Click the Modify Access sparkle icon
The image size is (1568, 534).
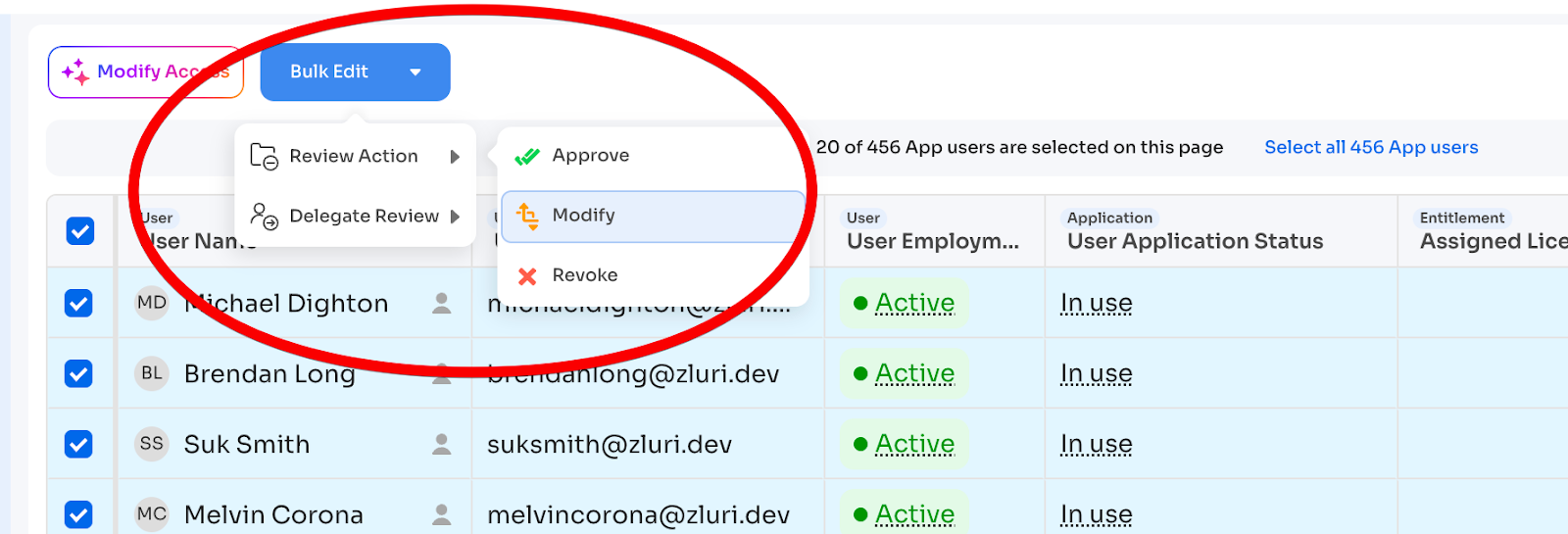pos(75,72)
